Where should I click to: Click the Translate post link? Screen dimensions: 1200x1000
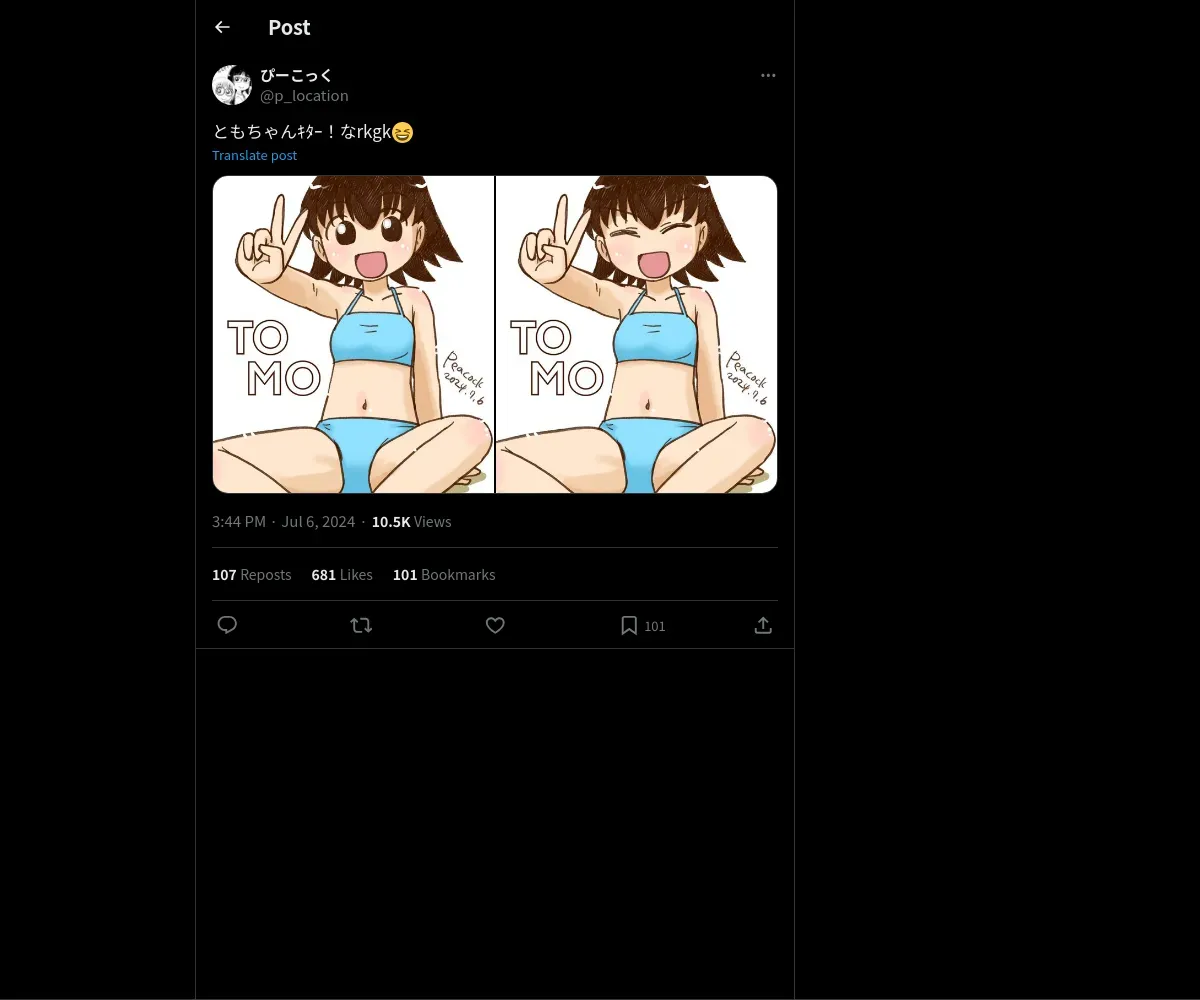254,155
